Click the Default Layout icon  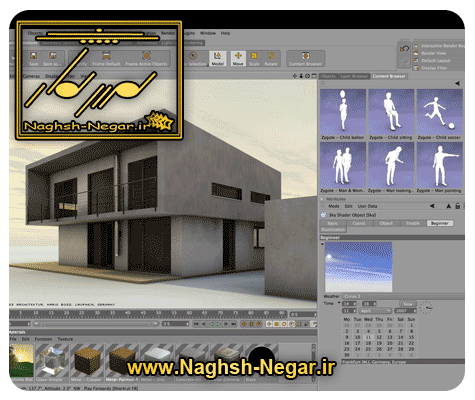pyautogui.click(x=416, y=60)
